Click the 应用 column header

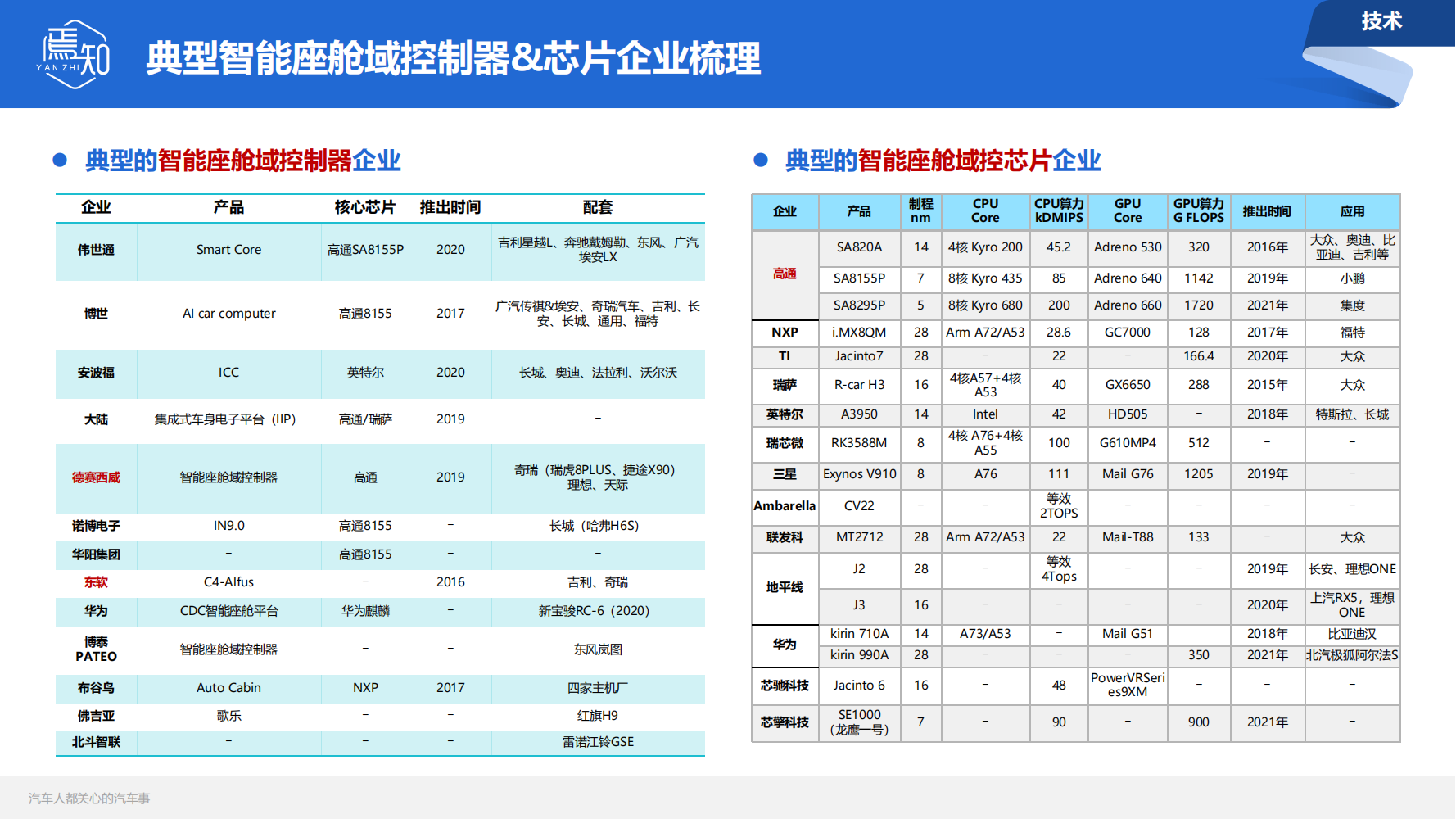pyautogui.click(x=1352, y=211)
